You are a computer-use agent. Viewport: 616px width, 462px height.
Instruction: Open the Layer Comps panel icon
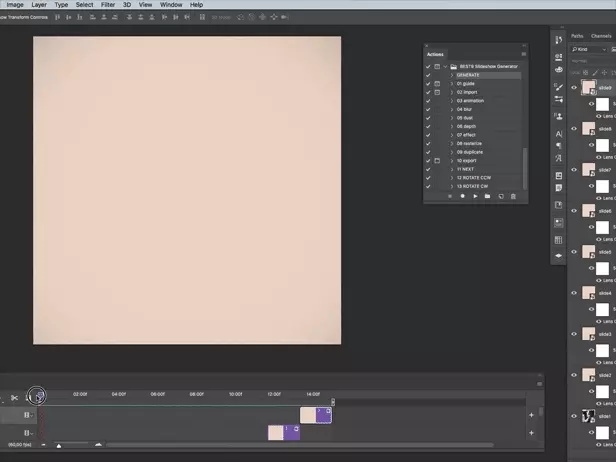tap(558, 176)
